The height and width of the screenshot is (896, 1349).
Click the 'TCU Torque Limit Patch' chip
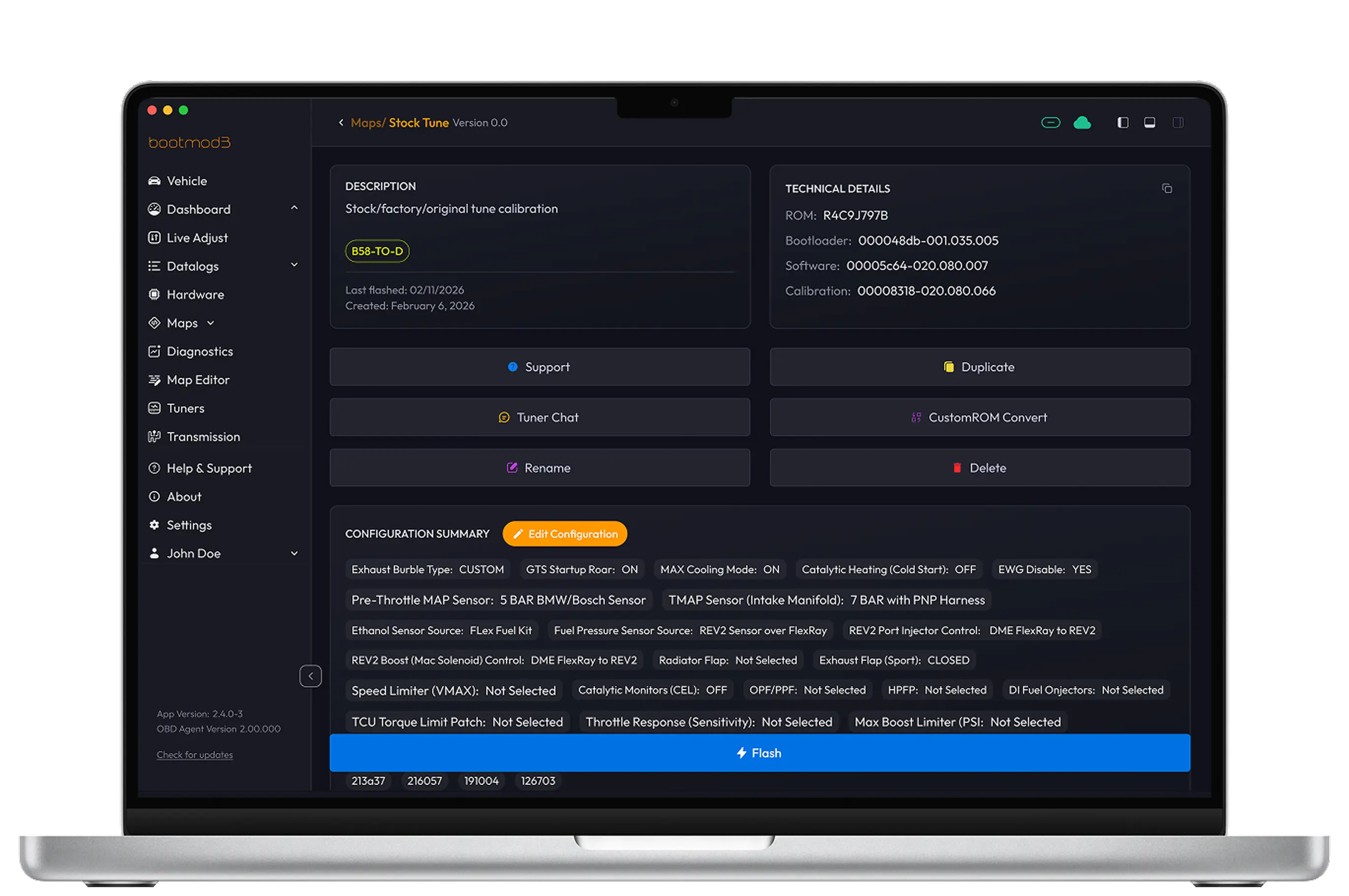457,722
